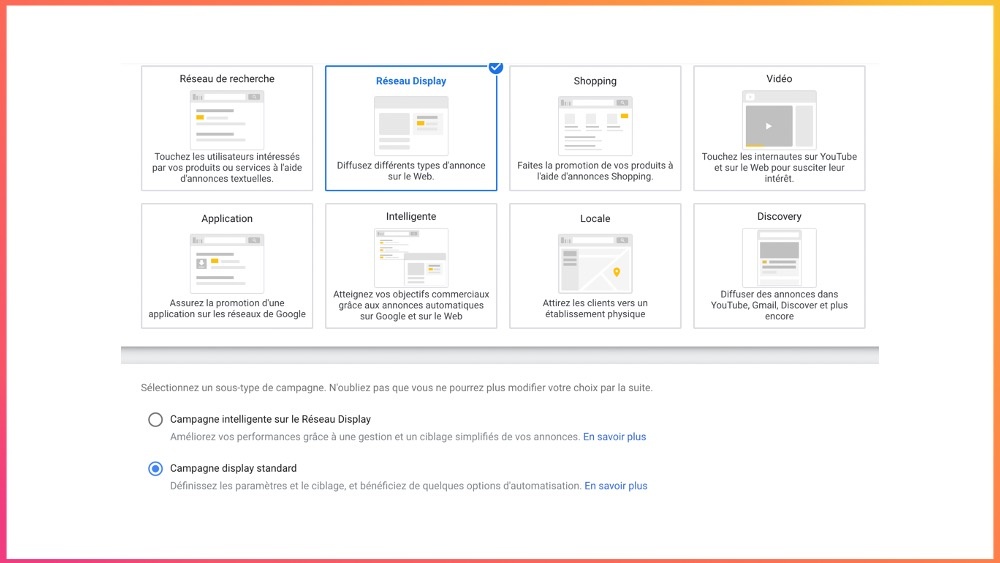This screenshot has height=563, width=1000.
Task: Click 'Sélectionnez un sous-type de campagne' instruction text
Action: point(397,388)
